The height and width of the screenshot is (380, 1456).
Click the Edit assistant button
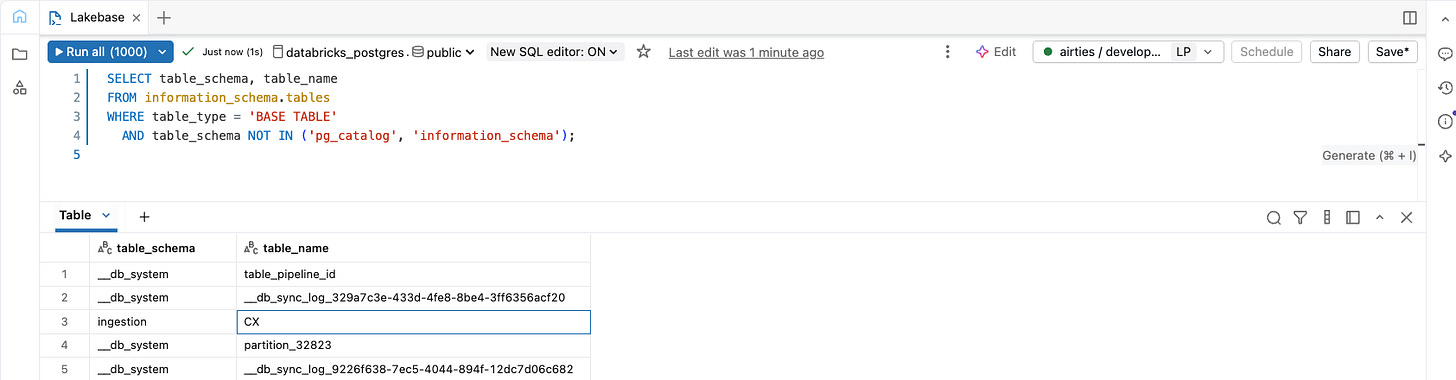click(x=996, y=52)
